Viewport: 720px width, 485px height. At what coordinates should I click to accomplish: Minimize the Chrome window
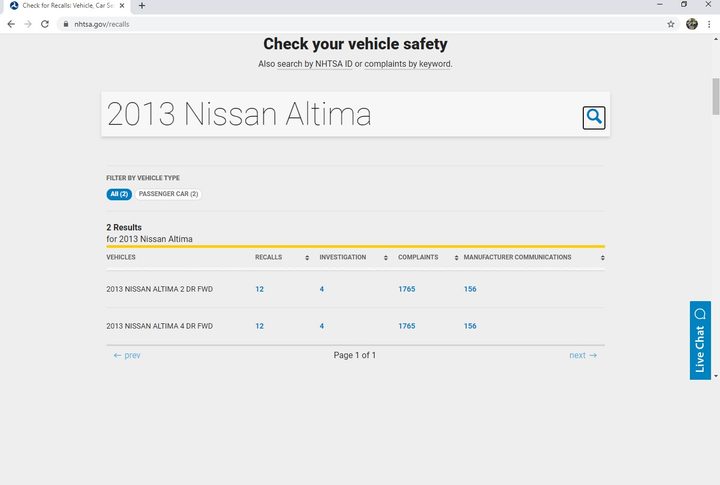(660, 5)
